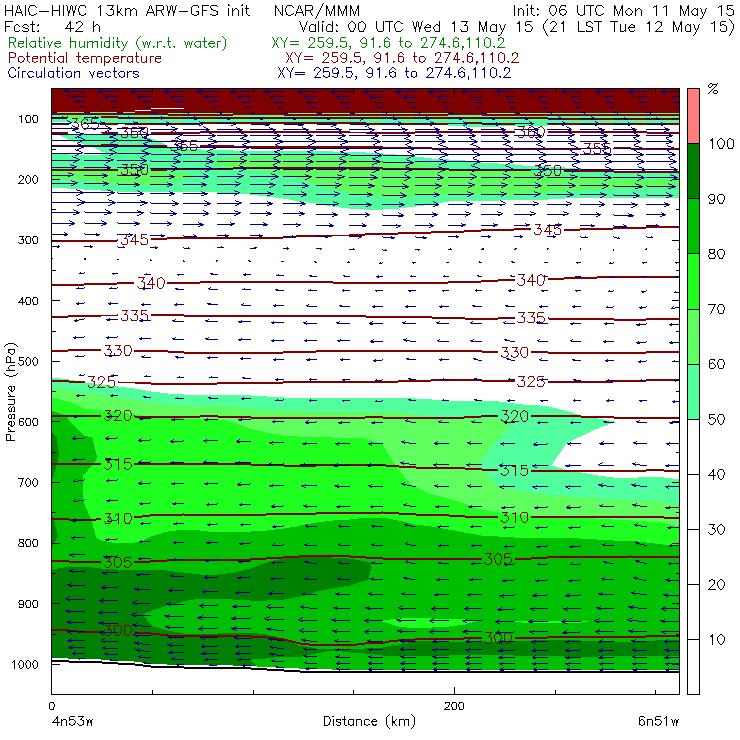Click the '600' pressure axis tick label
The image size is (740, 740).
pos(28,422)
